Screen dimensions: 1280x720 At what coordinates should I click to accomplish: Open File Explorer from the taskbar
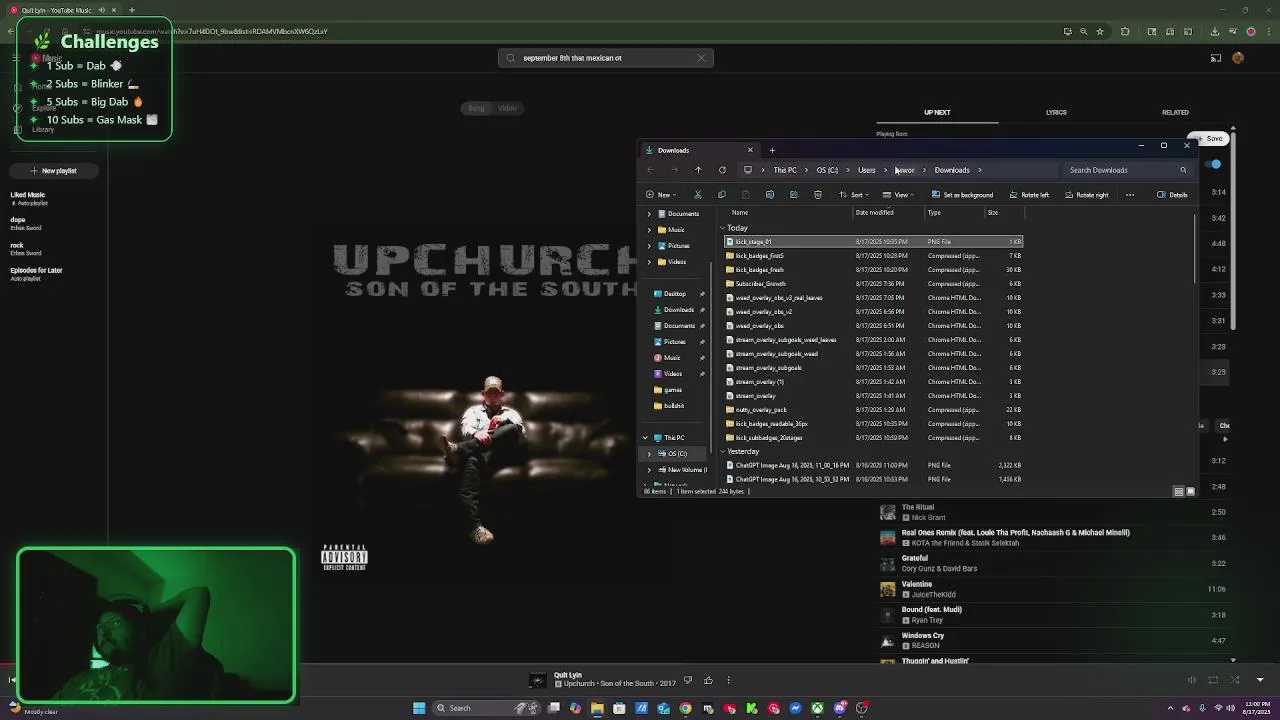click(597, 708)
